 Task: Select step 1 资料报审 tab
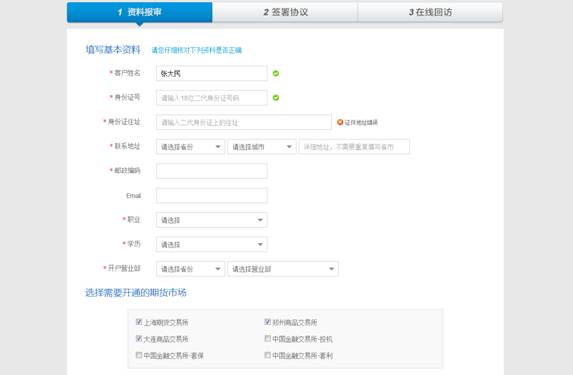point(140,12)
